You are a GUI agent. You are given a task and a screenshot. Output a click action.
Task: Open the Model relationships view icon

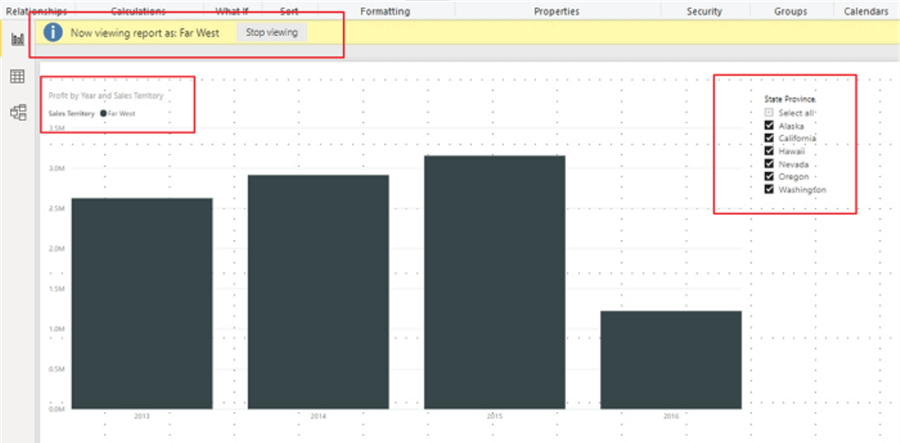pos(17,112)
